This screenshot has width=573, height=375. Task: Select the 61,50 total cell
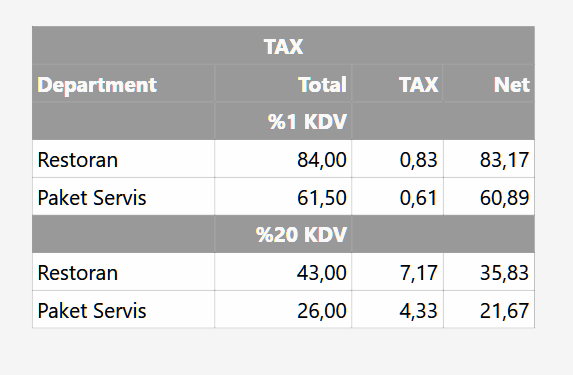(283, 197)
